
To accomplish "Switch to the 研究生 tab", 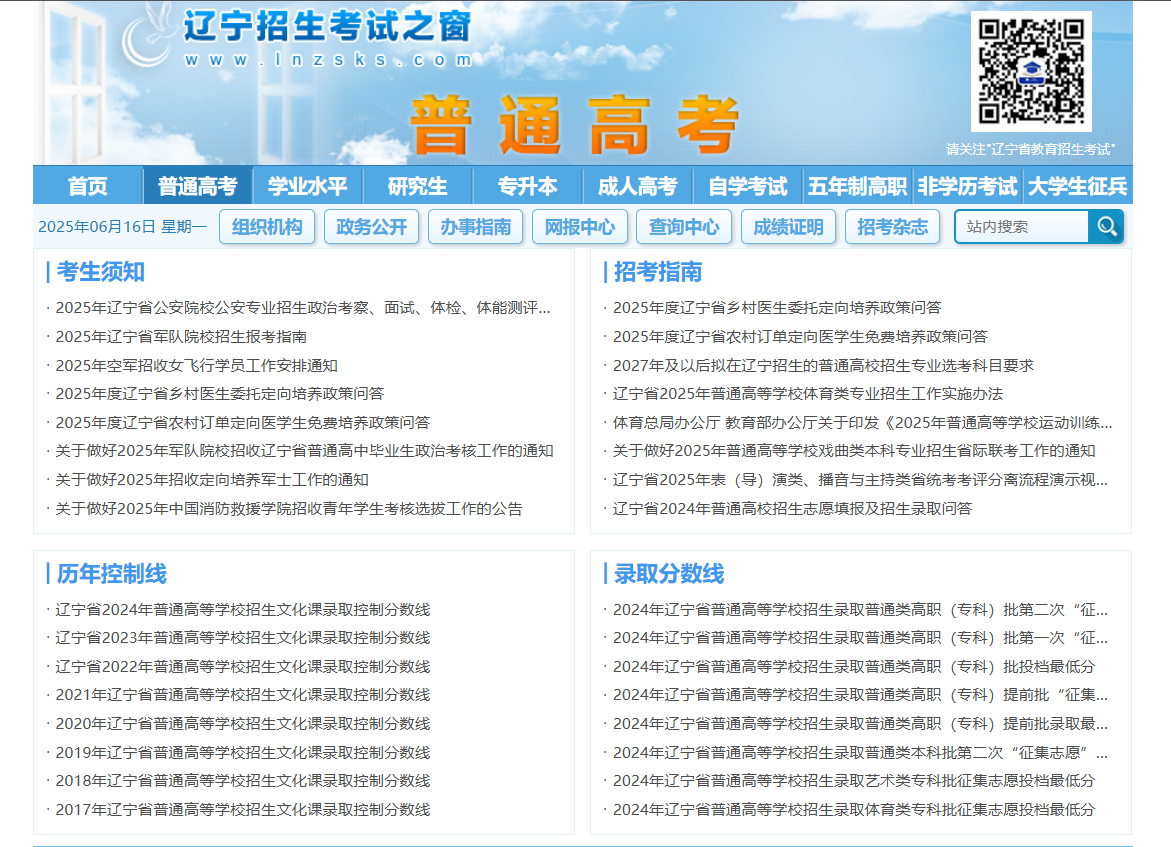I will [x=417, y=186].
